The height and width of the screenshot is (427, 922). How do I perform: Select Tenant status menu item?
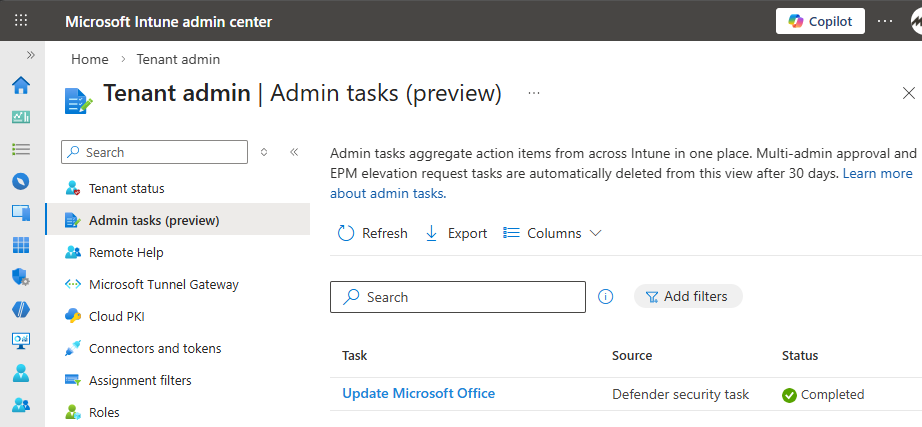tap(126, 188)
